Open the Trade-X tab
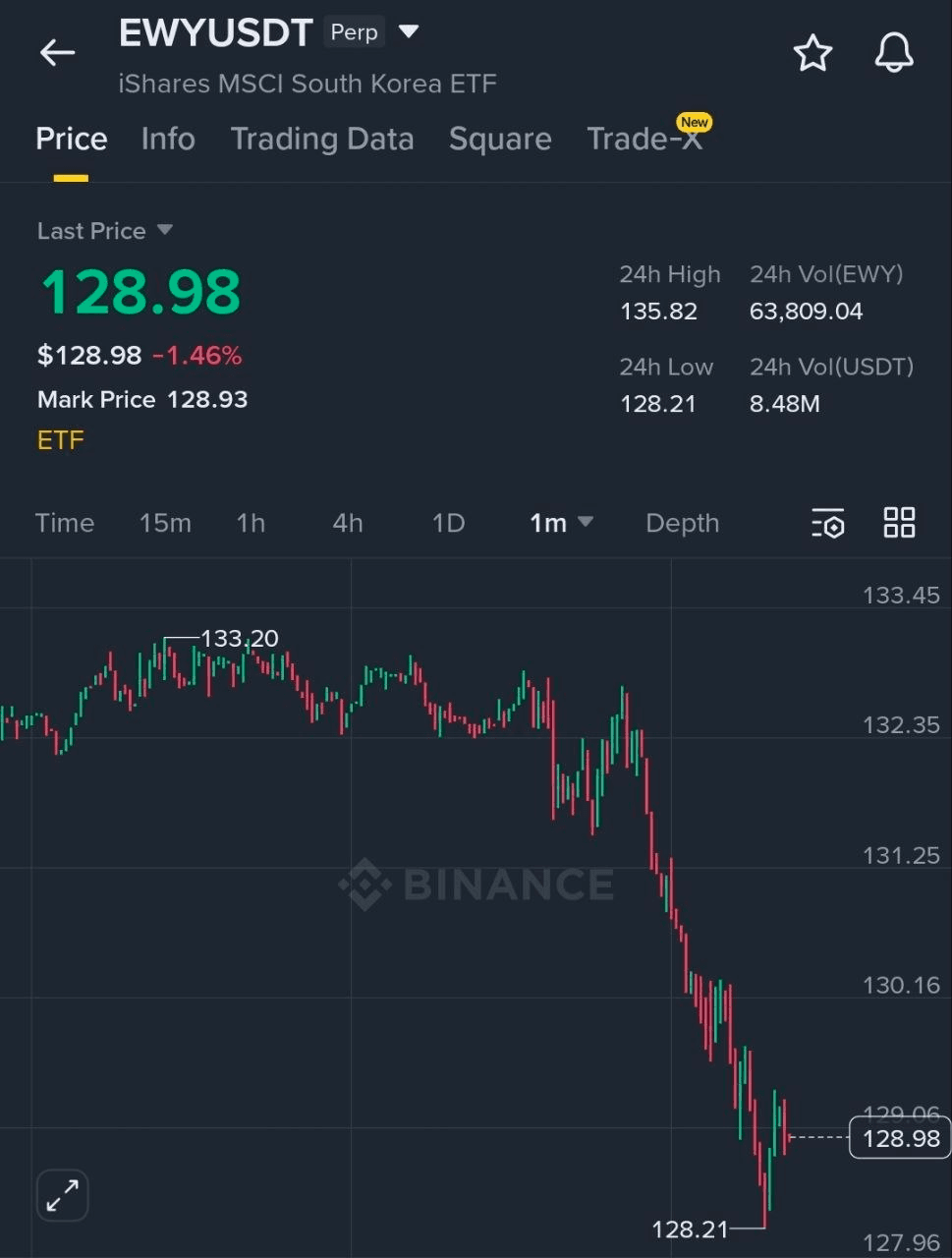 (644, 139)
